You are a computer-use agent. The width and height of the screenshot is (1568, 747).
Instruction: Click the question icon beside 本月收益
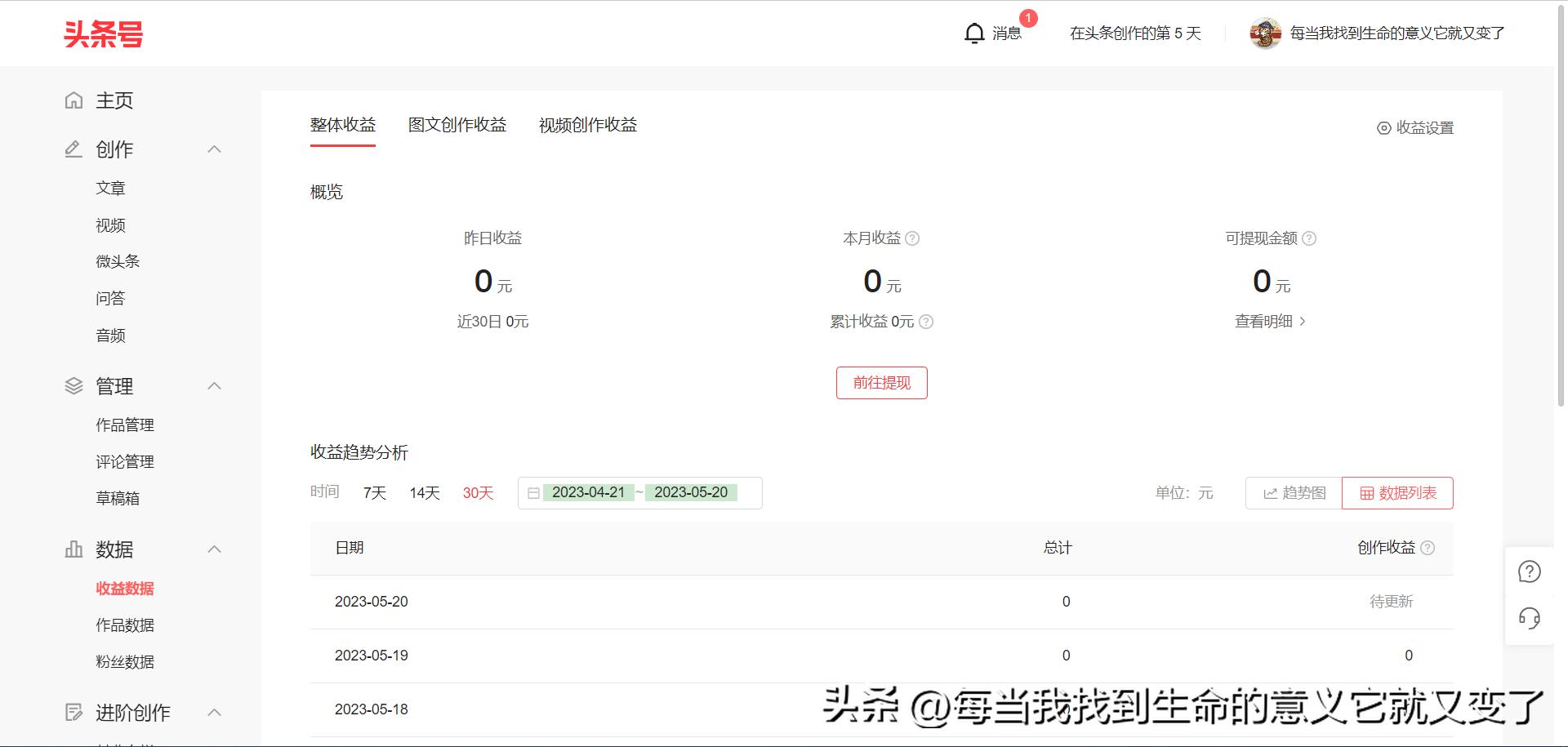tap(914, 238)
